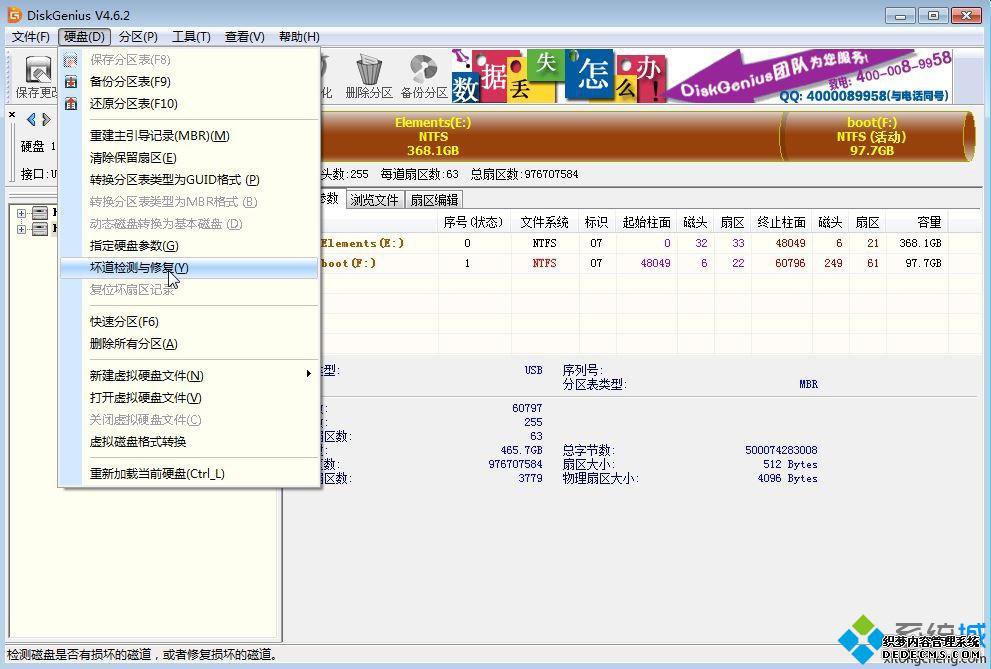Close the 硬盘(D) menu header
991x669 pixels.
pos(84,37)
